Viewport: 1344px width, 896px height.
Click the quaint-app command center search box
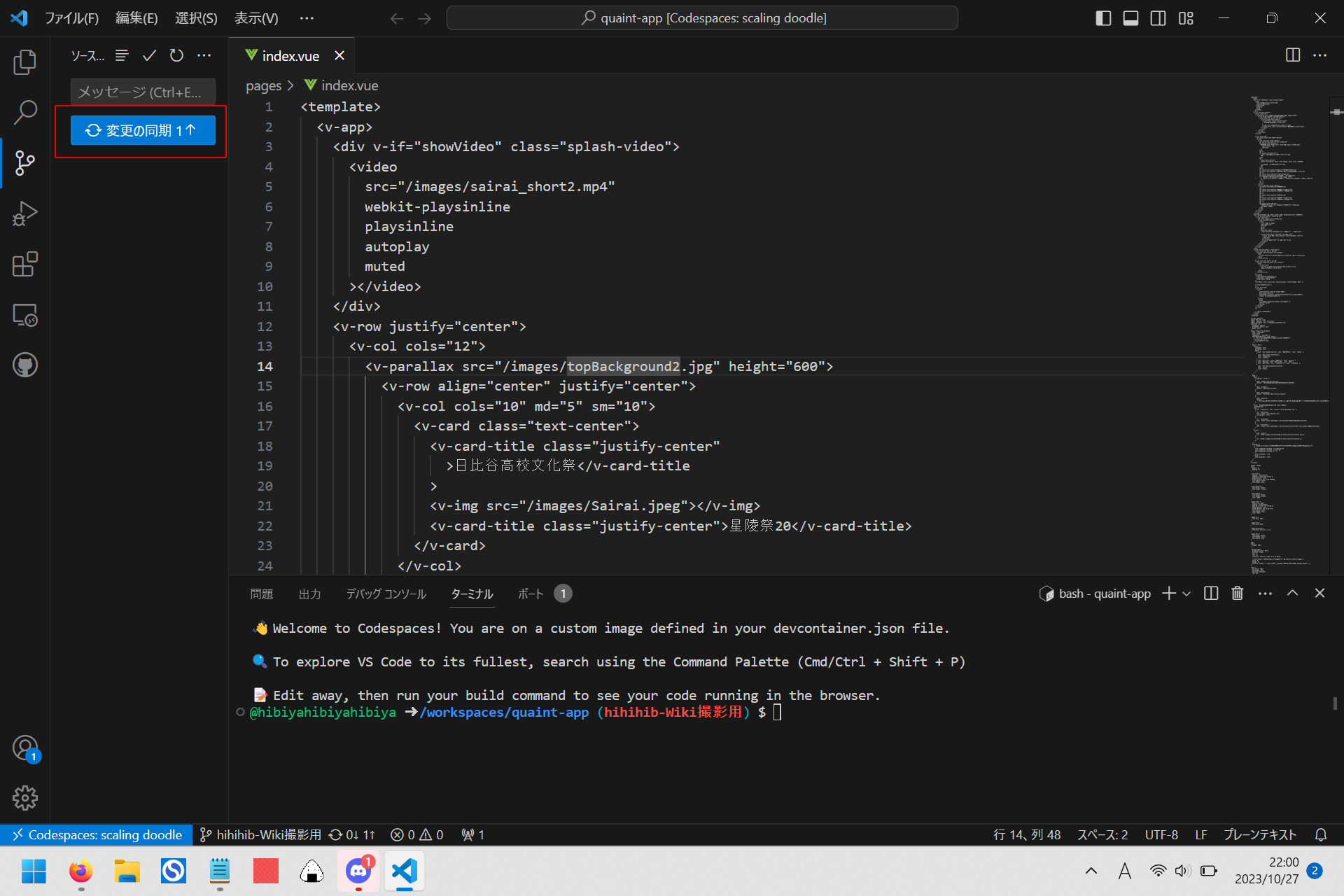(702, 18)
